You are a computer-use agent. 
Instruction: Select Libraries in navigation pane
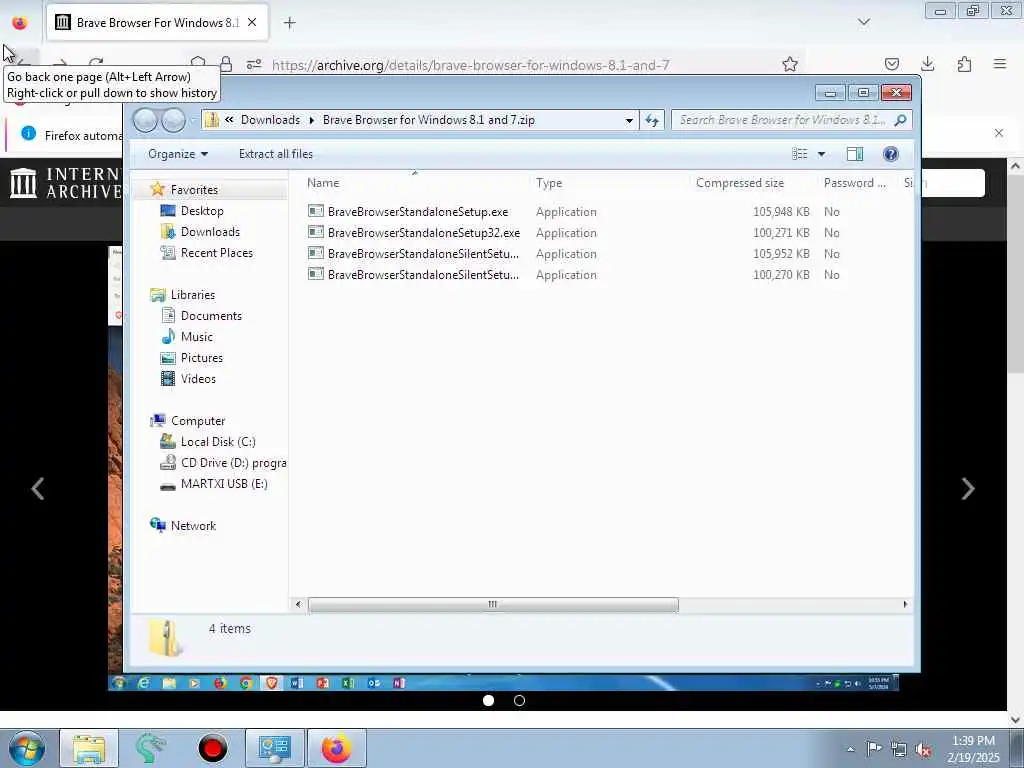pyautogui.click(x=192, y=295)
